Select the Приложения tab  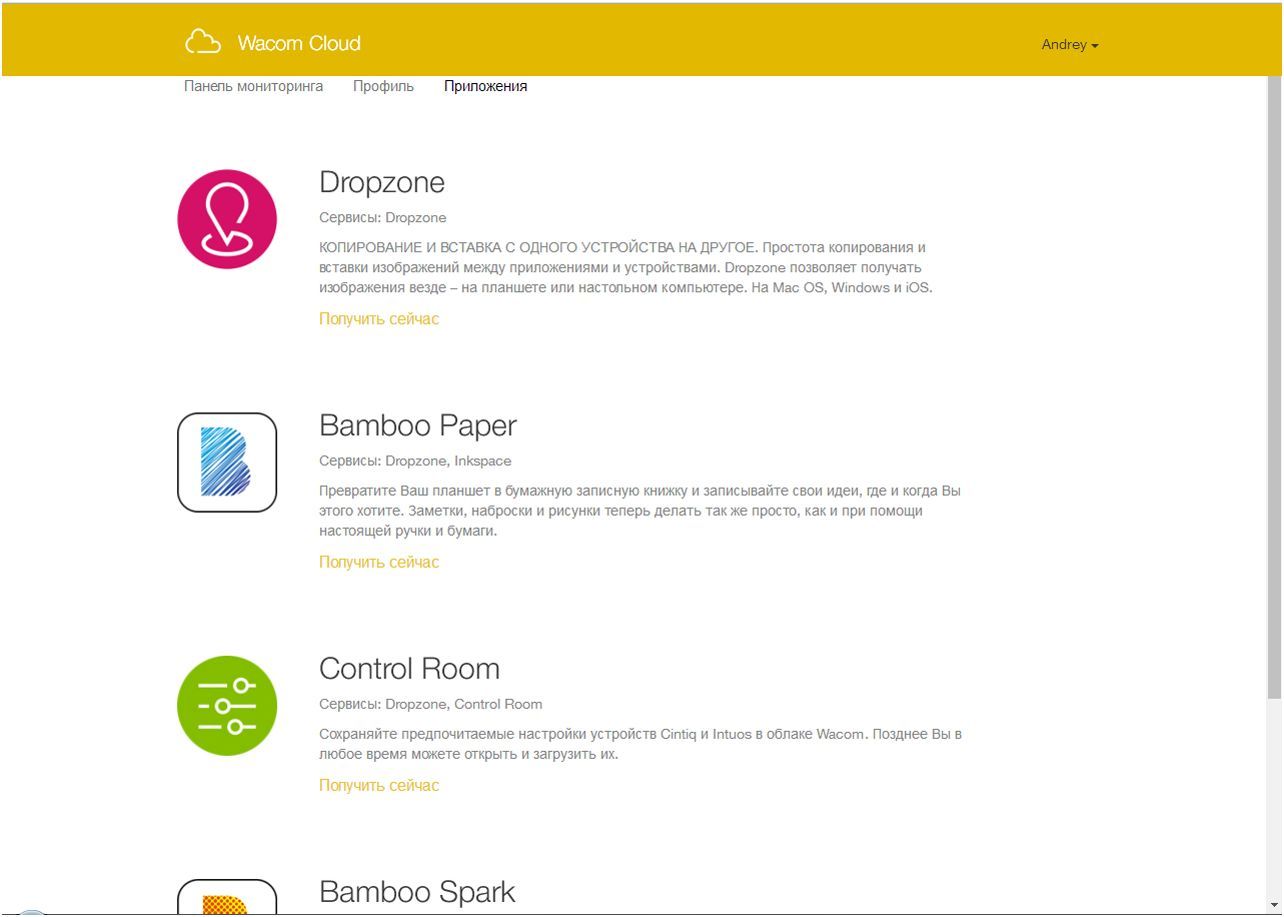point(485,86)
